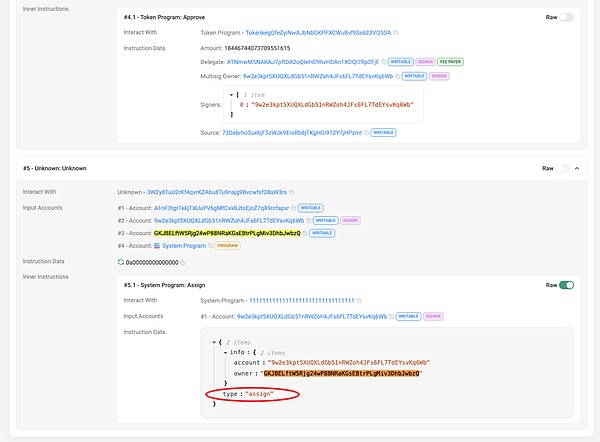Copy highlighted account #3 address GKJBEL...
Image resolution: width=600 pixels, height=442 pixels.
pyautogui.click(x=304, y=233)
